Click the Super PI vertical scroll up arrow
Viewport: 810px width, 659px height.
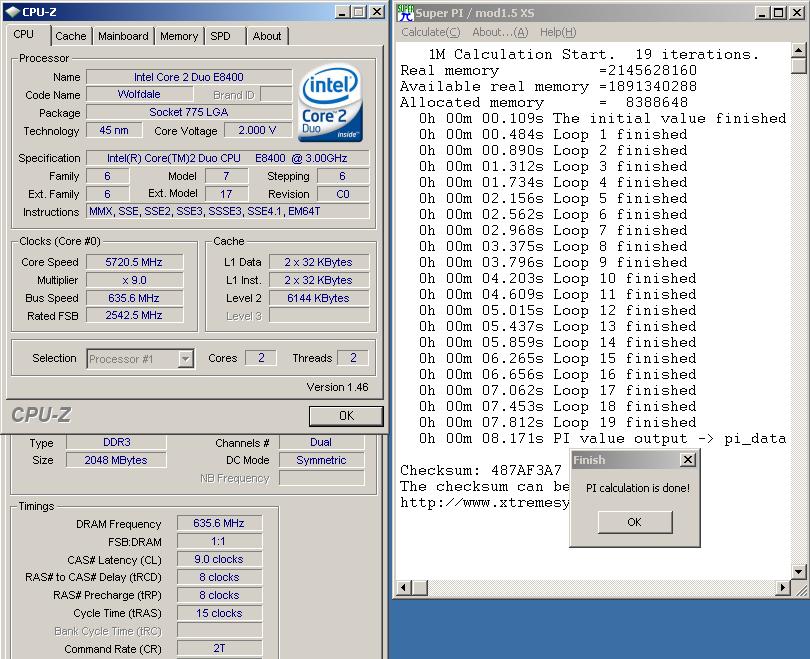coord(799,51)
